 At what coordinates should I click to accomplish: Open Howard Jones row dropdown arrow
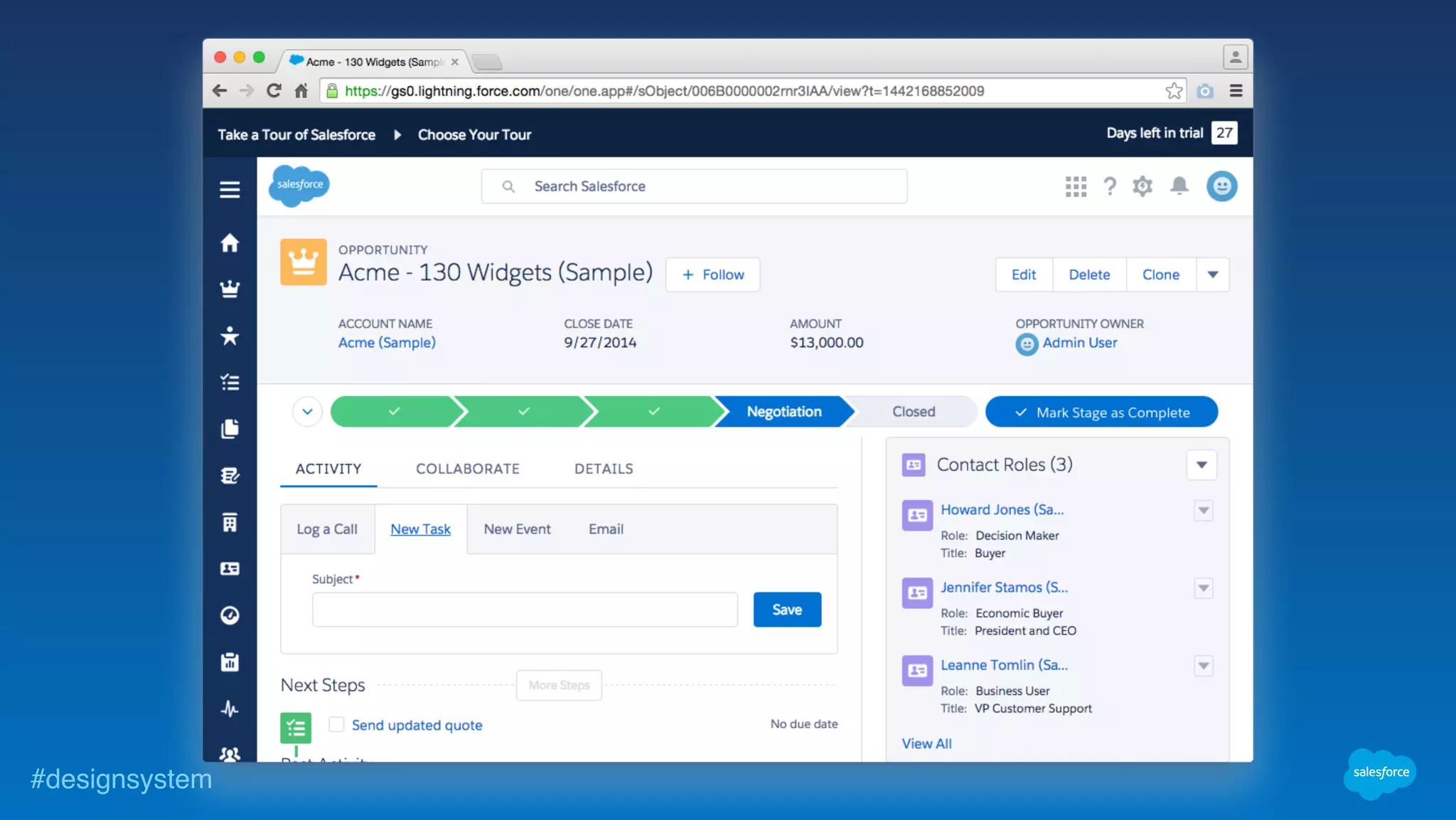1203,510
